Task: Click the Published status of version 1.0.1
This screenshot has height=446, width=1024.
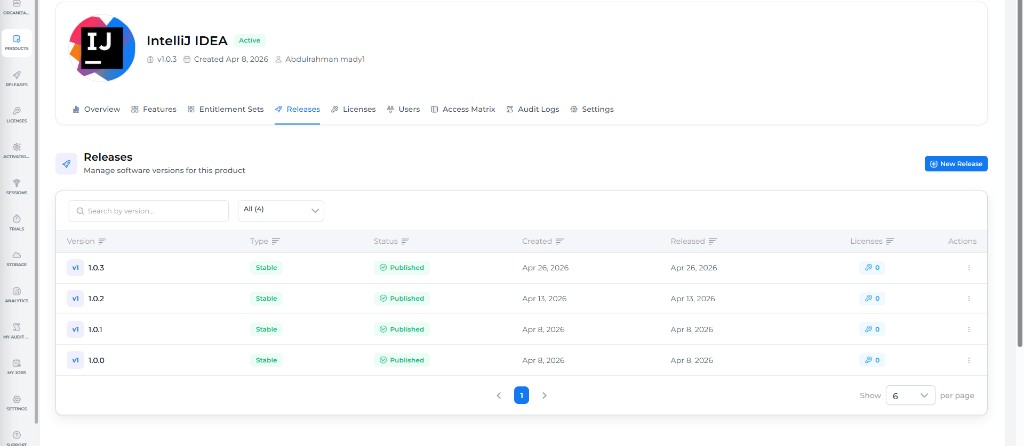Action: click(x=402, y=330)
